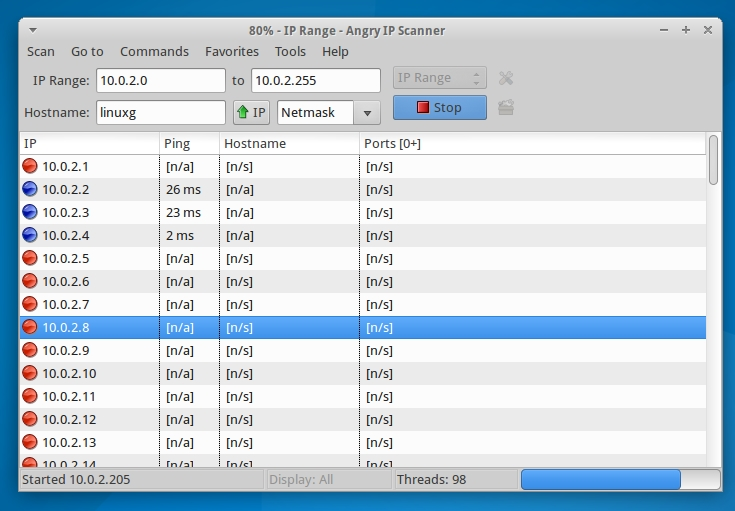Click the red status icon of 10.0.2.5
The height and width of the screenshot is (511, 735).
pos(30,258)
